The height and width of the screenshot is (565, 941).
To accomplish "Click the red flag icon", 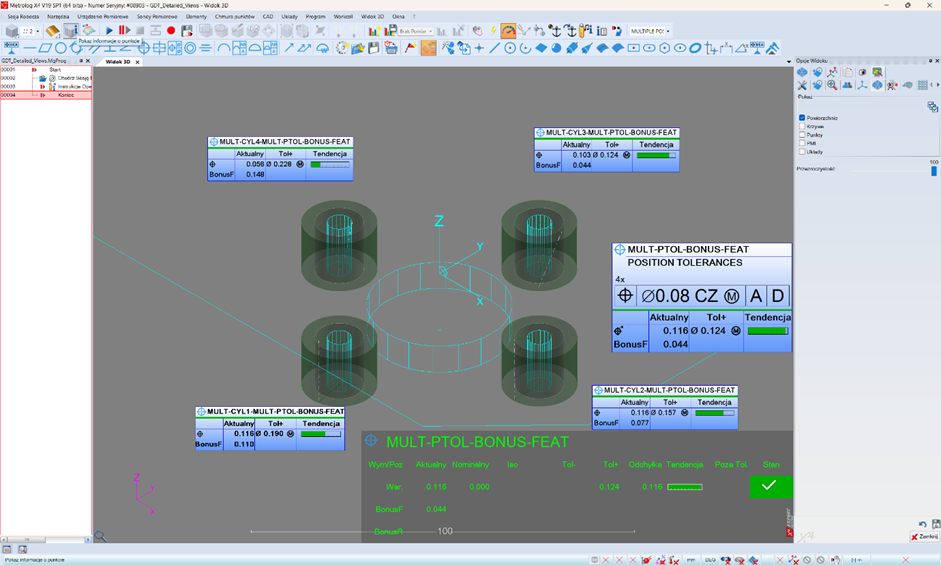I will pyautogui.click(x=410, y=48).
